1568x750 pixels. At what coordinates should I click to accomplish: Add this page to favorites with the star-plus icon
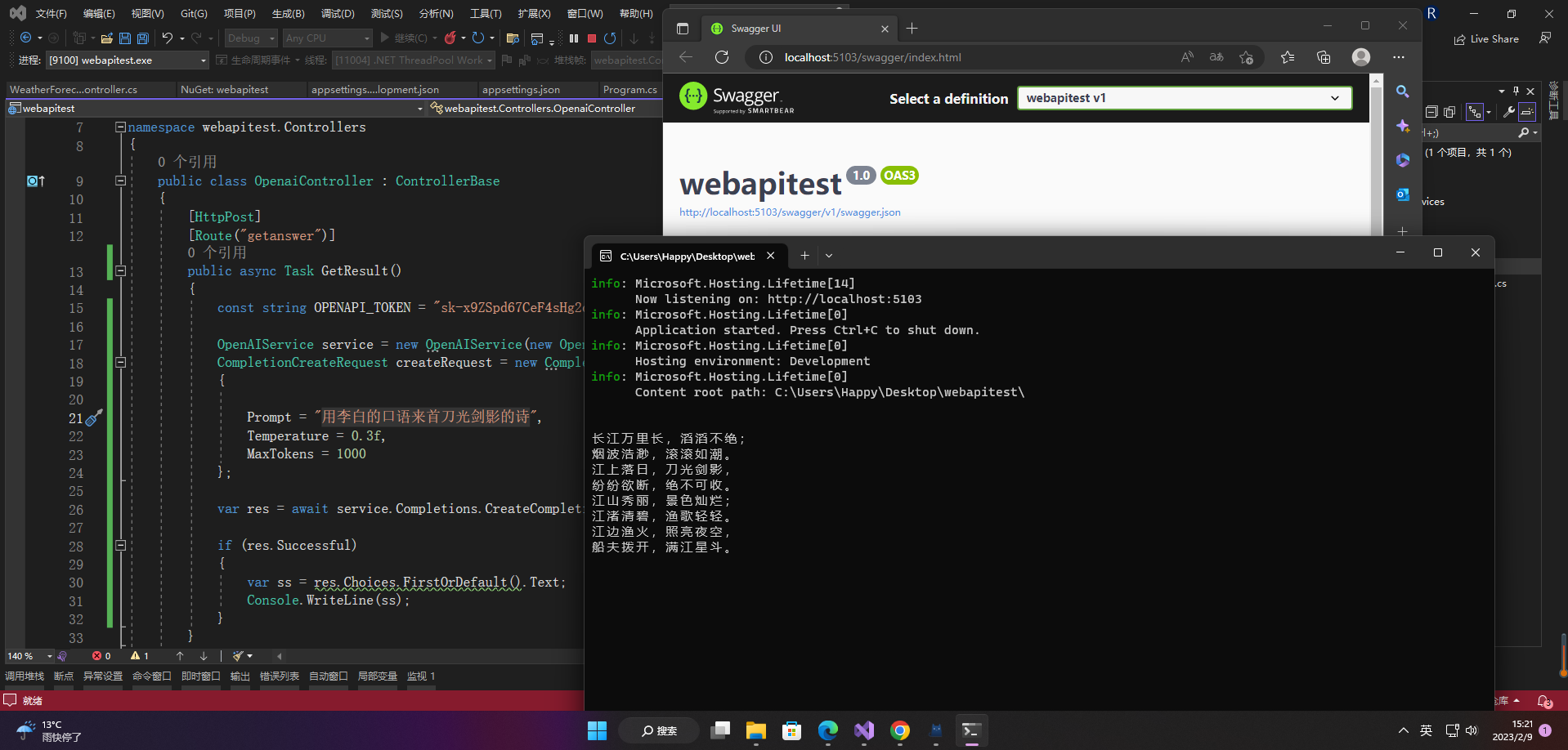click(x=1246, y=56)
